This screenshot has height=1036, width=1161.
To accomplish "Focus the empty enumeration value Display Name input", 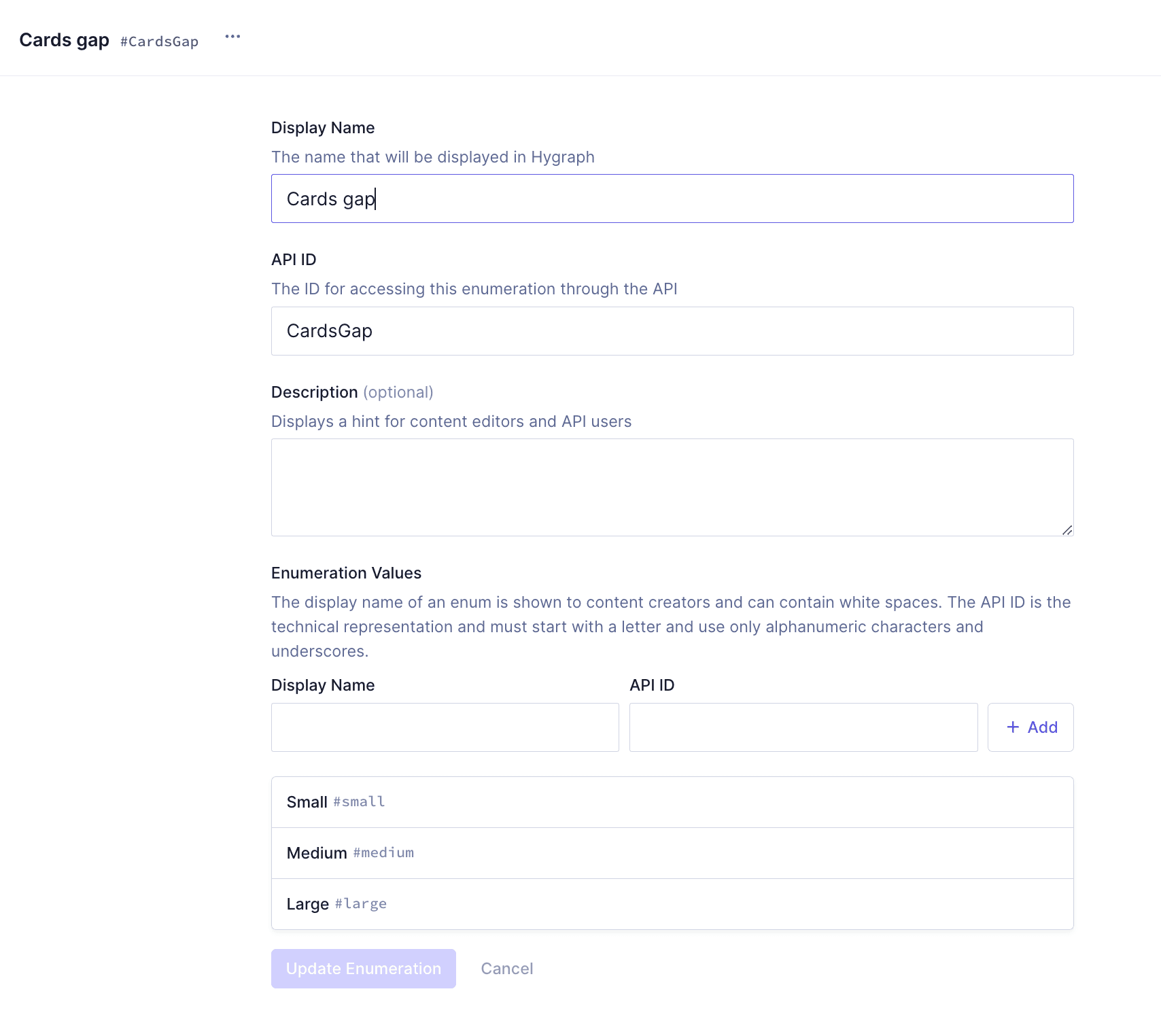I will coord(445,727).
